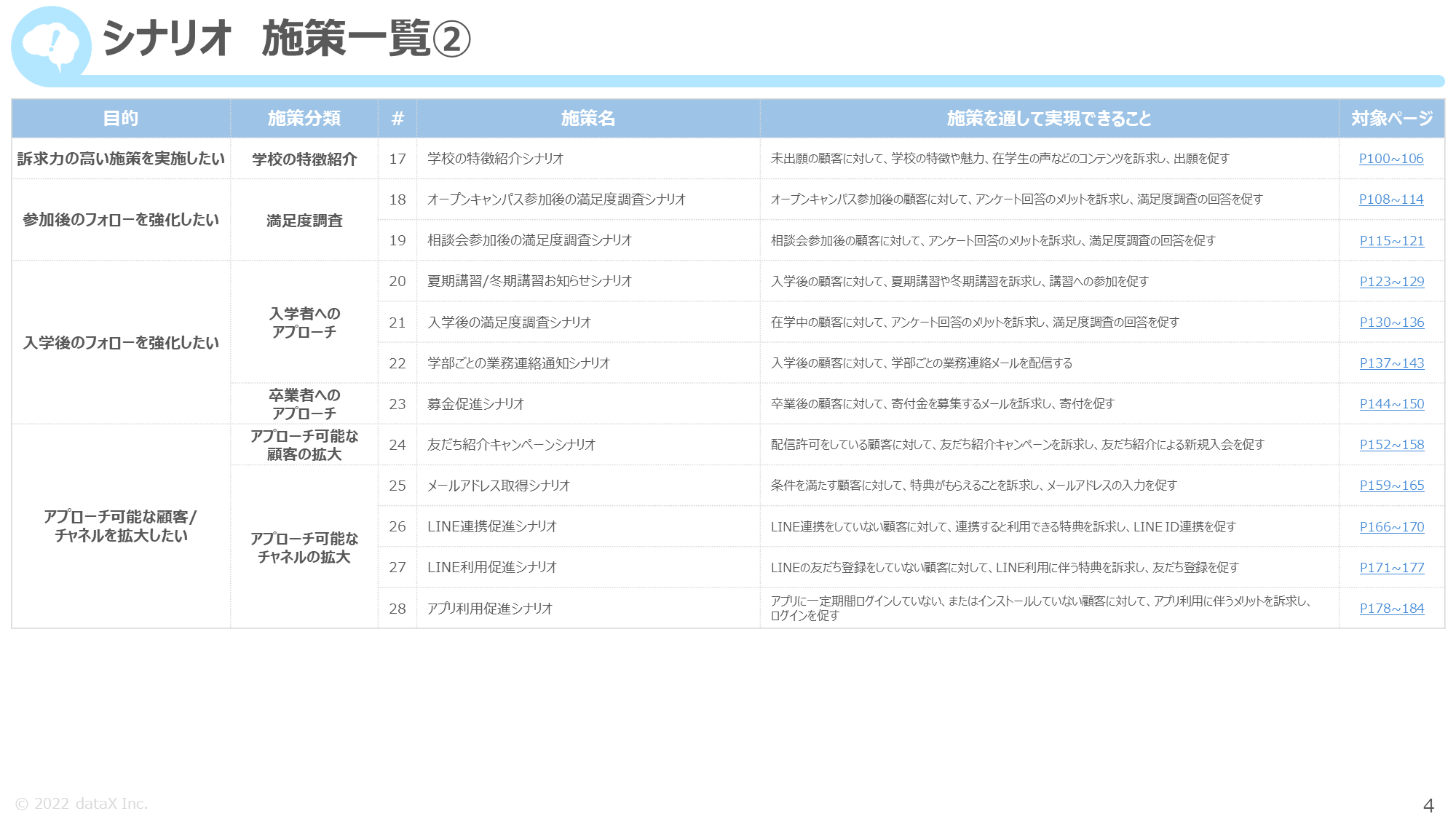Image resolution: width=1456 pixels, height=819 pixels.
Task: Click 友だち紹介キャンペーンシナリオ
Action: coord(511,445)
